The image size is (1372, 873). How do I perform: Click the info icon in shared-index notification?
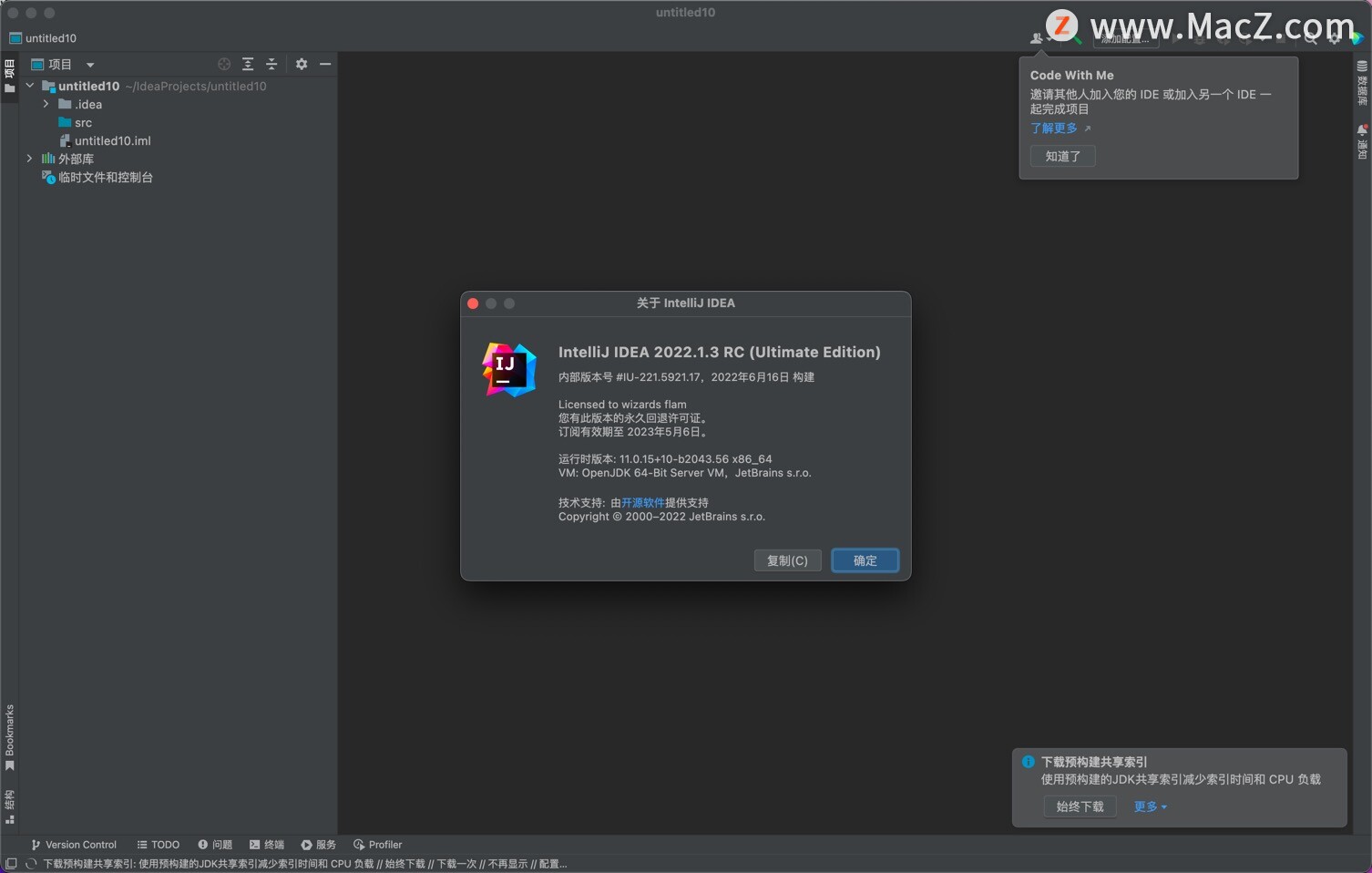coord(1028,762)
